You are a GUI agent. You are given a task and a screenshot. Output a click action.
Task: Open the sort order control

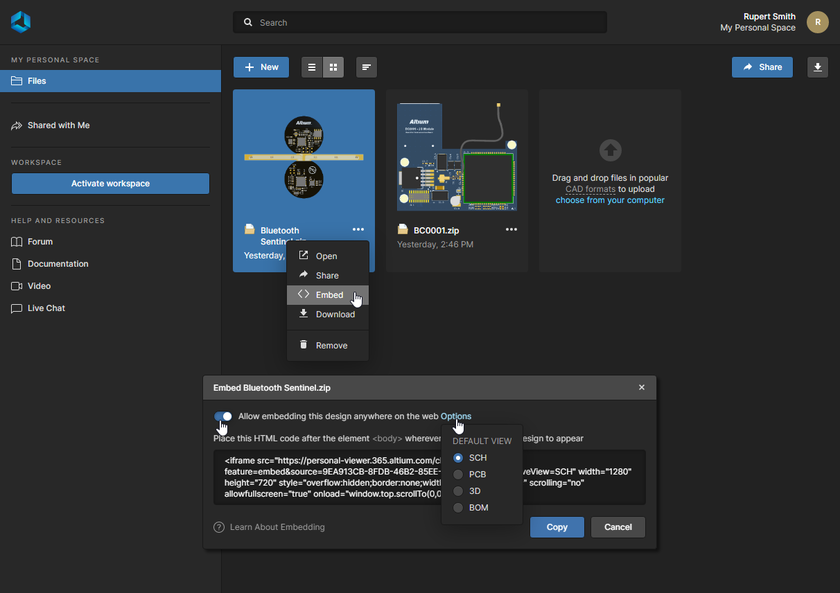(366, 67)
